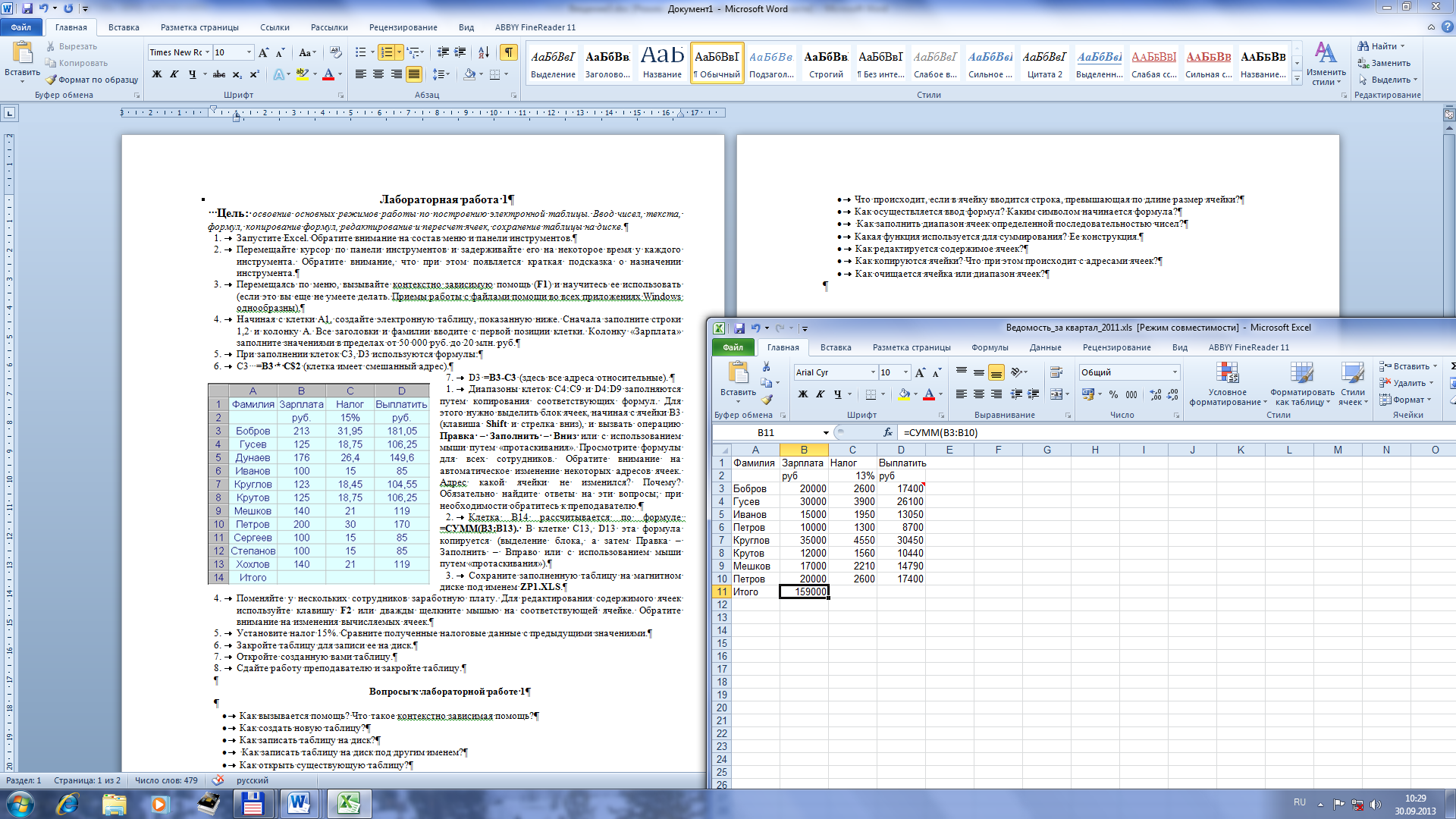Toggle numbered list button in Word

click(x=387, y=52)
